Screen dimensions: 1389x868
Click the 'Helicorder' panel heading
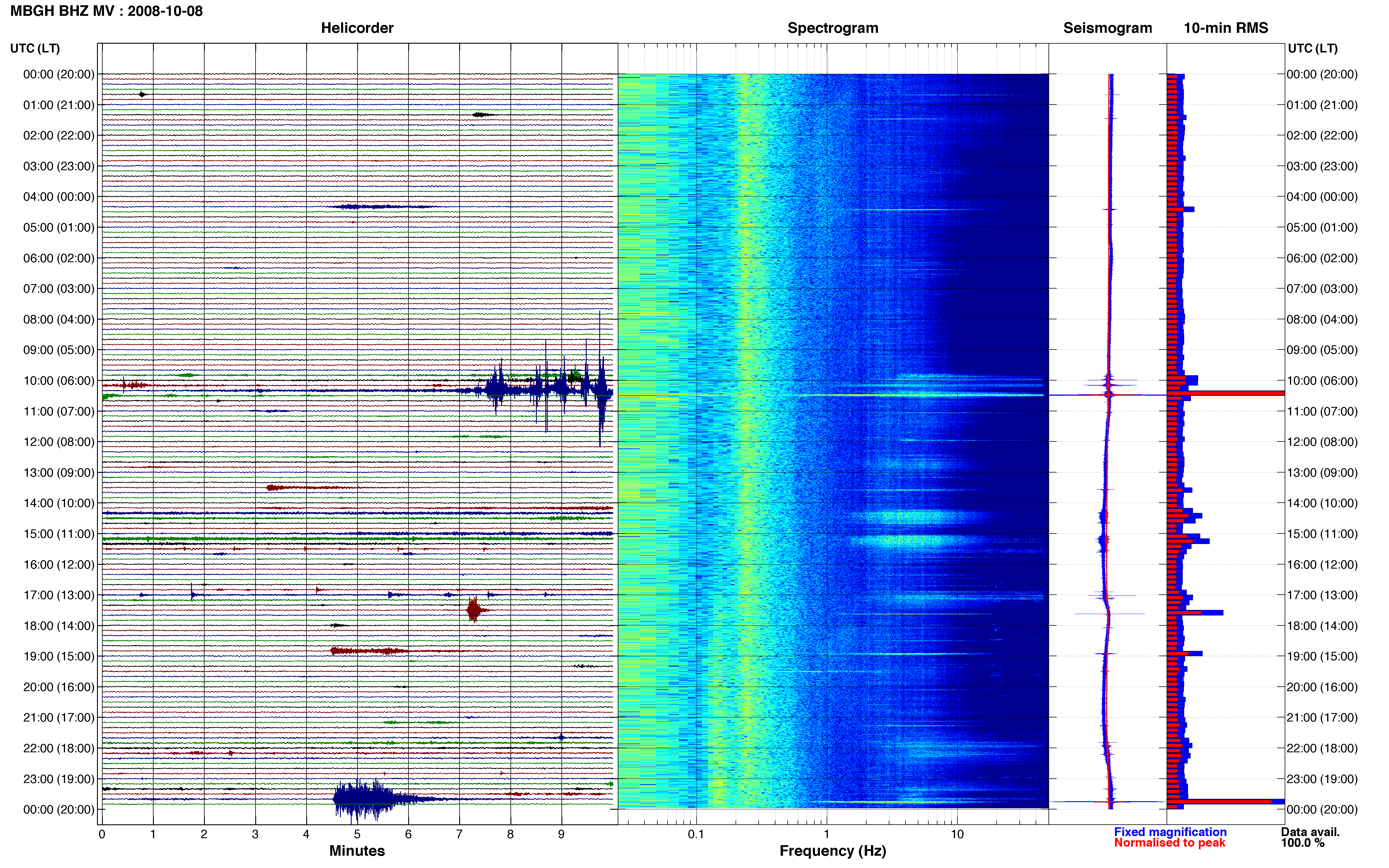[x=357, y=28]
